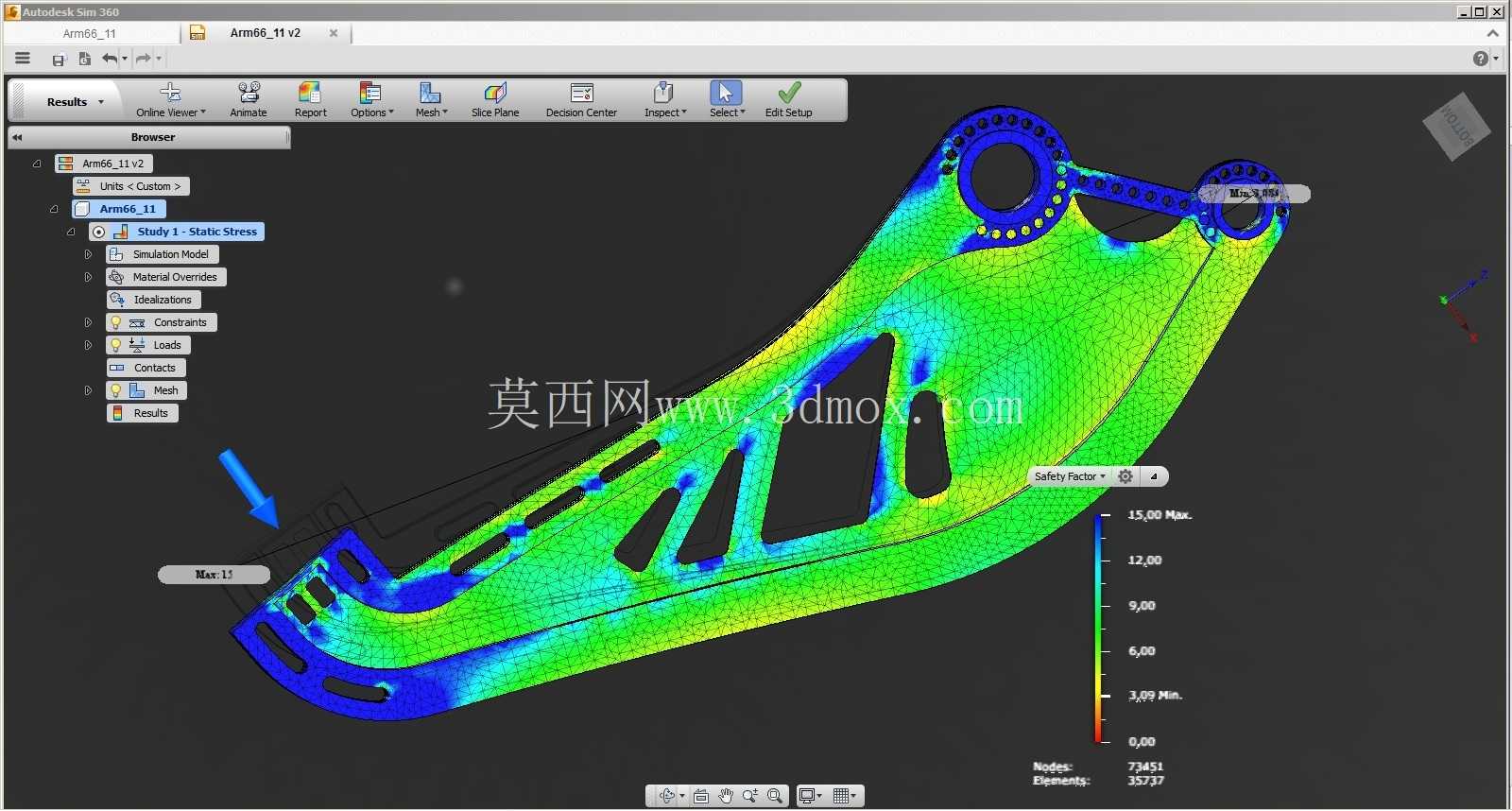The width and height of the screenshot is (1512, 811).
Task: Open the orbit navigation tool
Action: coord(667,796)
